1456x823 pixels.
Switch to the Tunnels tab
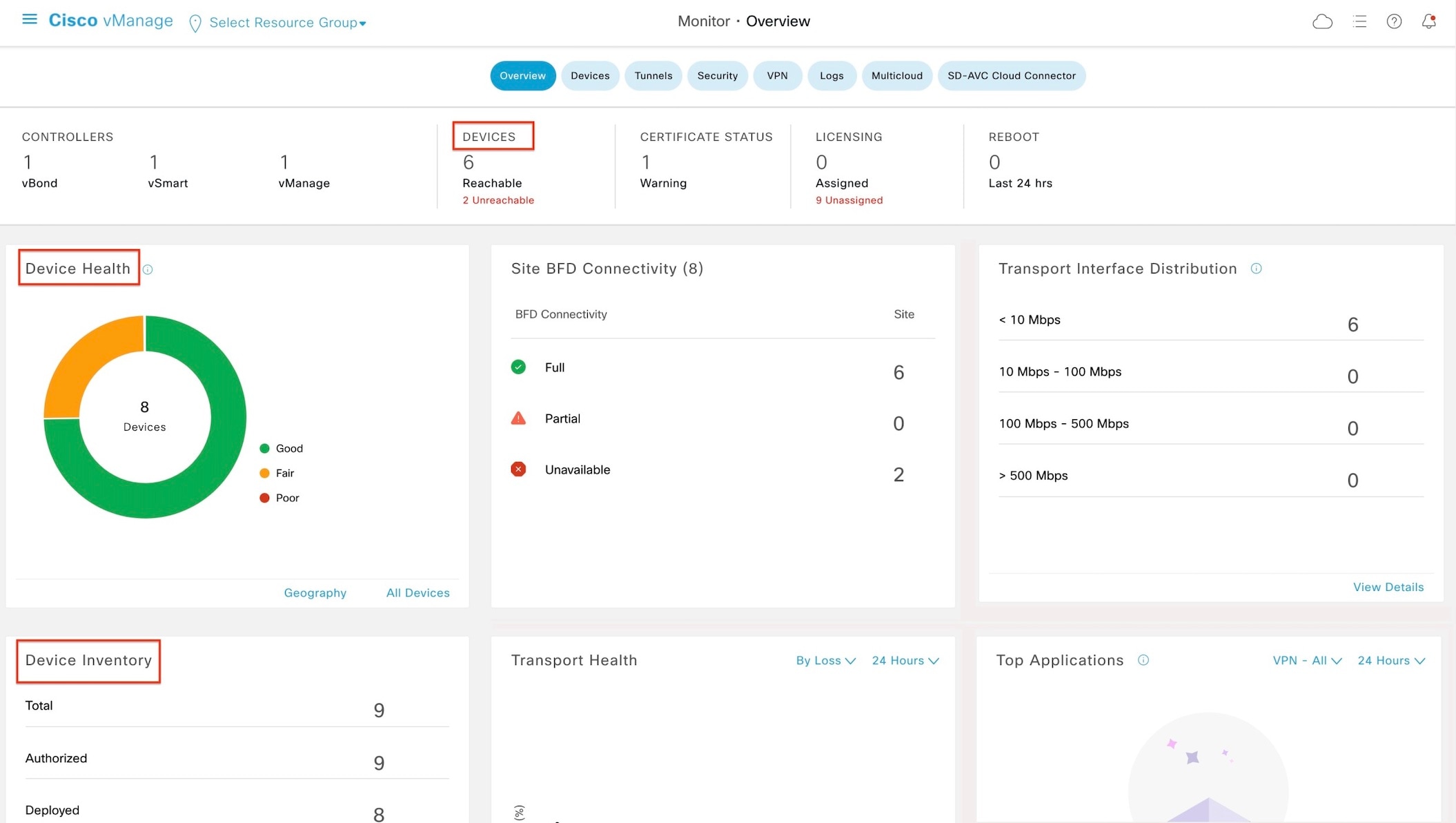tap(653, 76)
